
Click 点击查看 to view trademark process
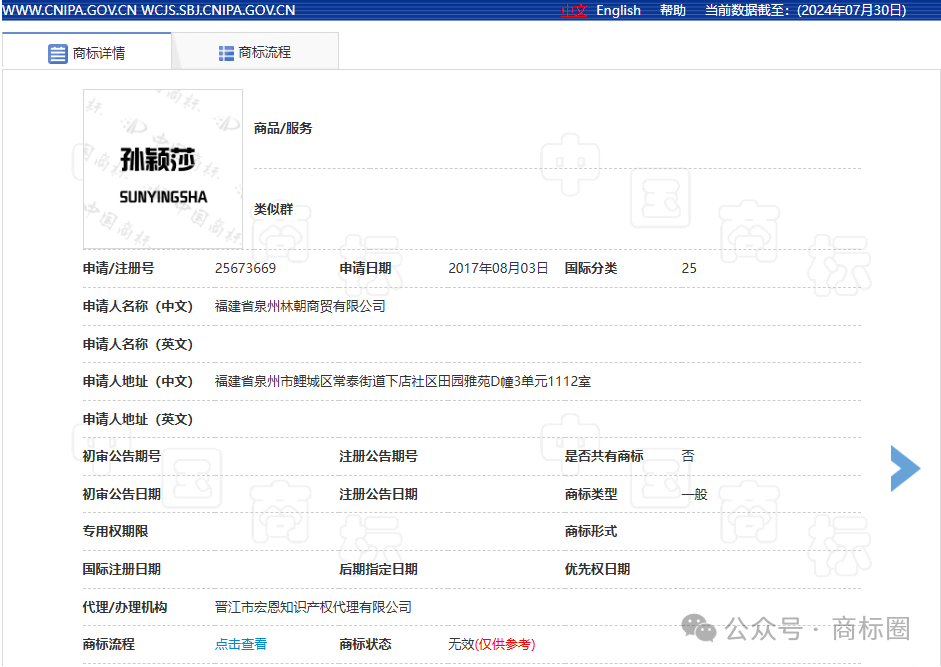[x=241, y=644]
